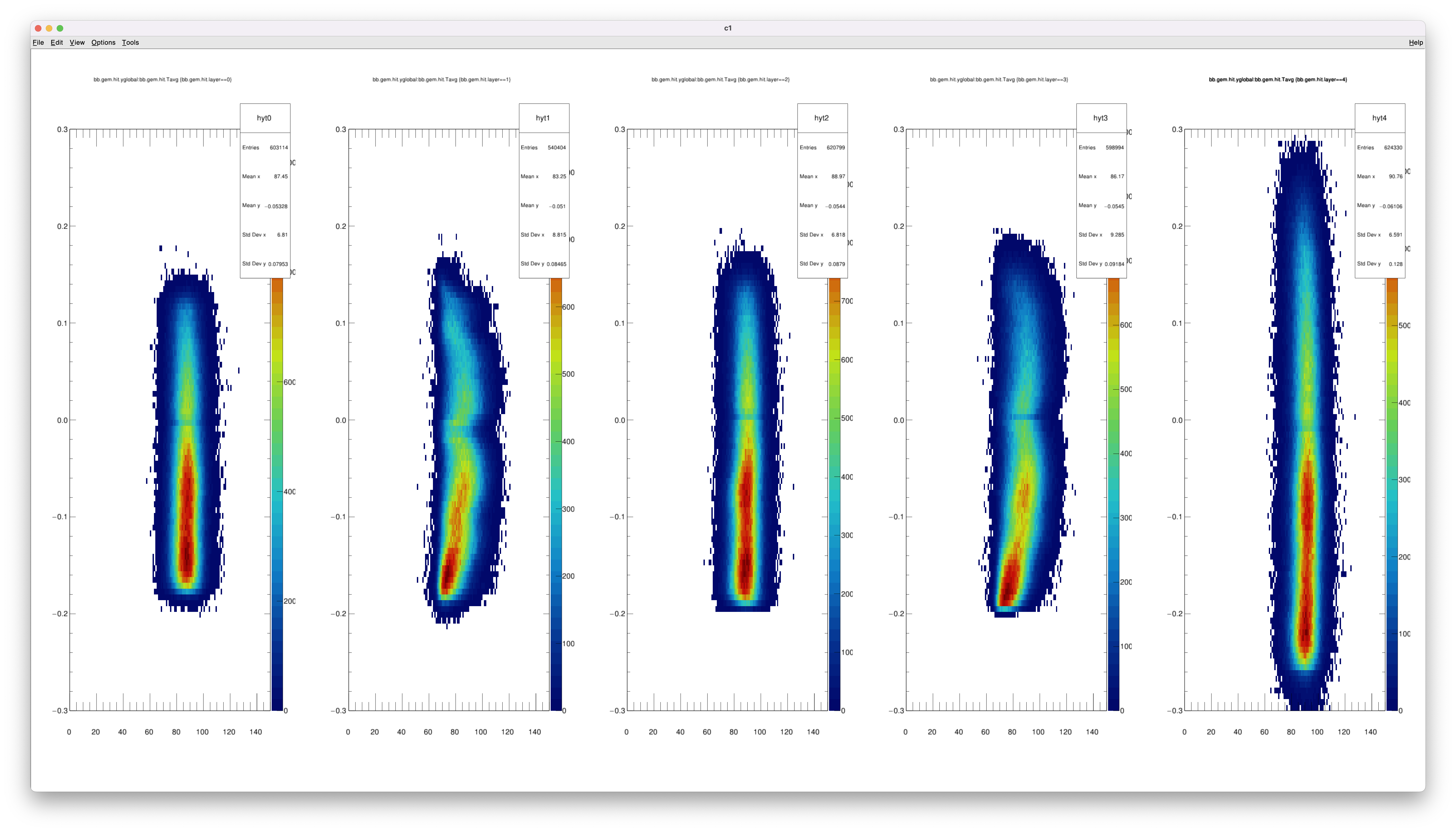Screen dimensions: 1456x832
Task: Open the Edit menu
Action: [x=57, y=42]
